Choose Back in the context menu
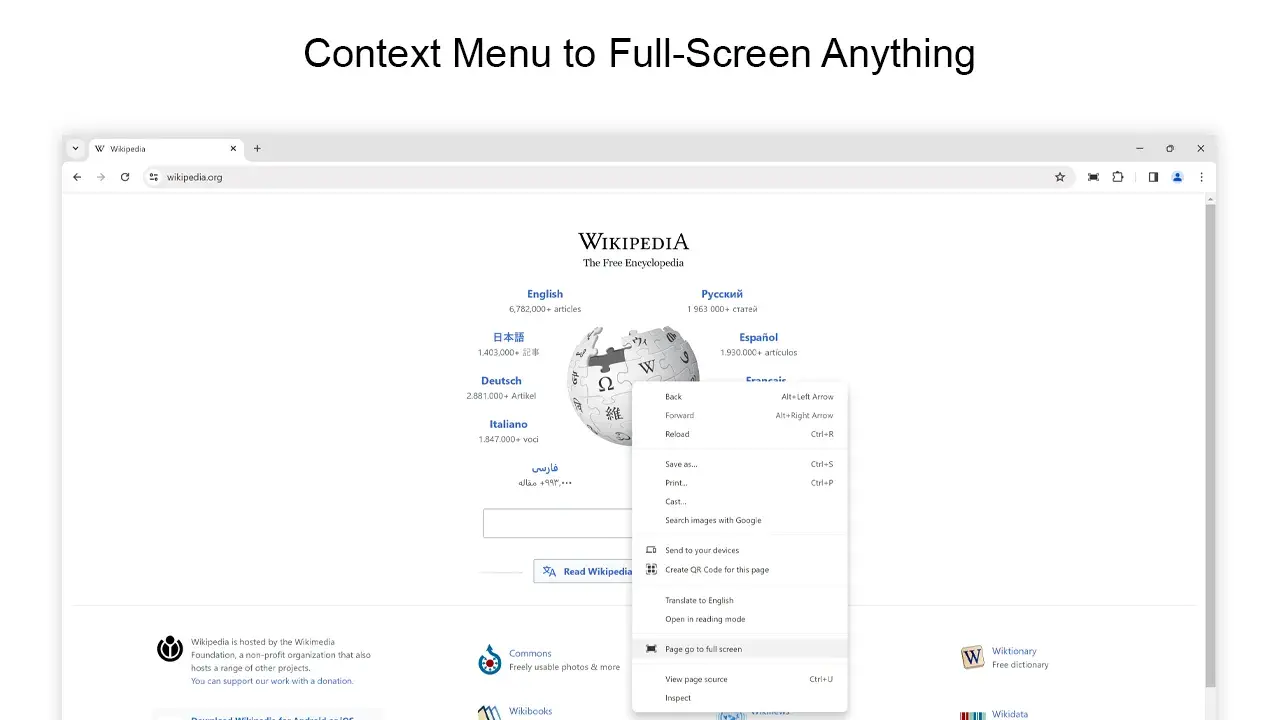The height and width of the screenshot is (720, 1280). 740,397
